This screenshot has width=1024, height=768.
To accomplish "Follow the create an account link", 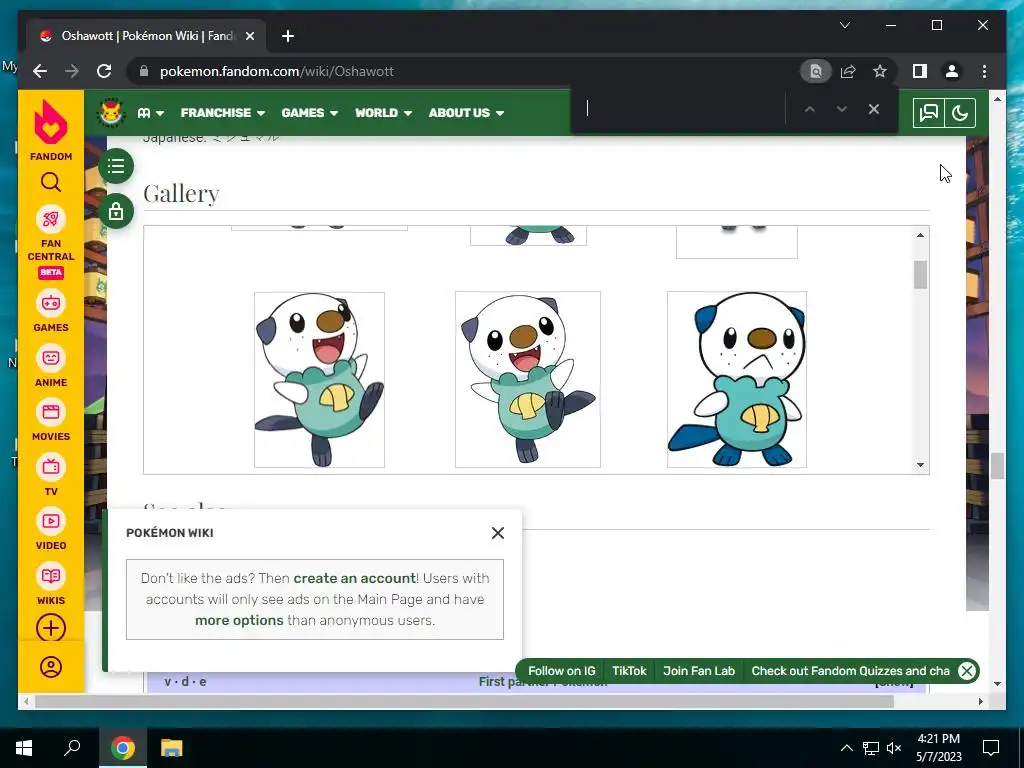I will 355,578.
